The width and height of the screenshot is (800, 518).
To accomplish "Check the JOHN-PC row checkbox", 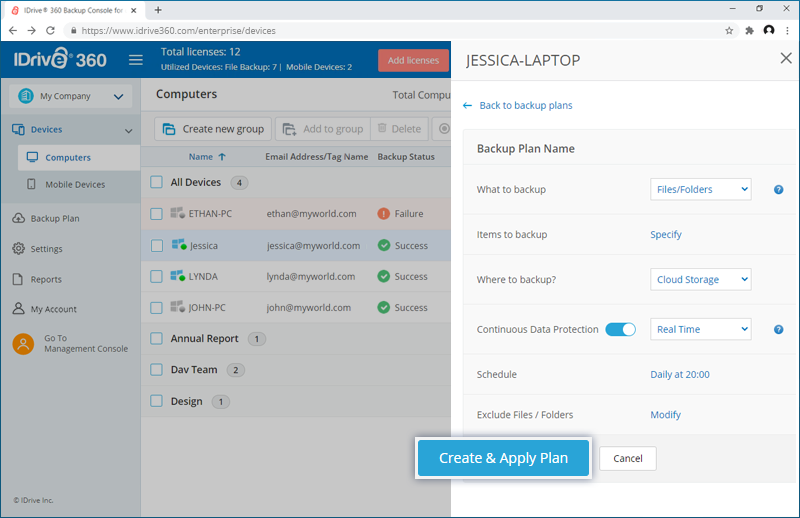I will (157, 308).
